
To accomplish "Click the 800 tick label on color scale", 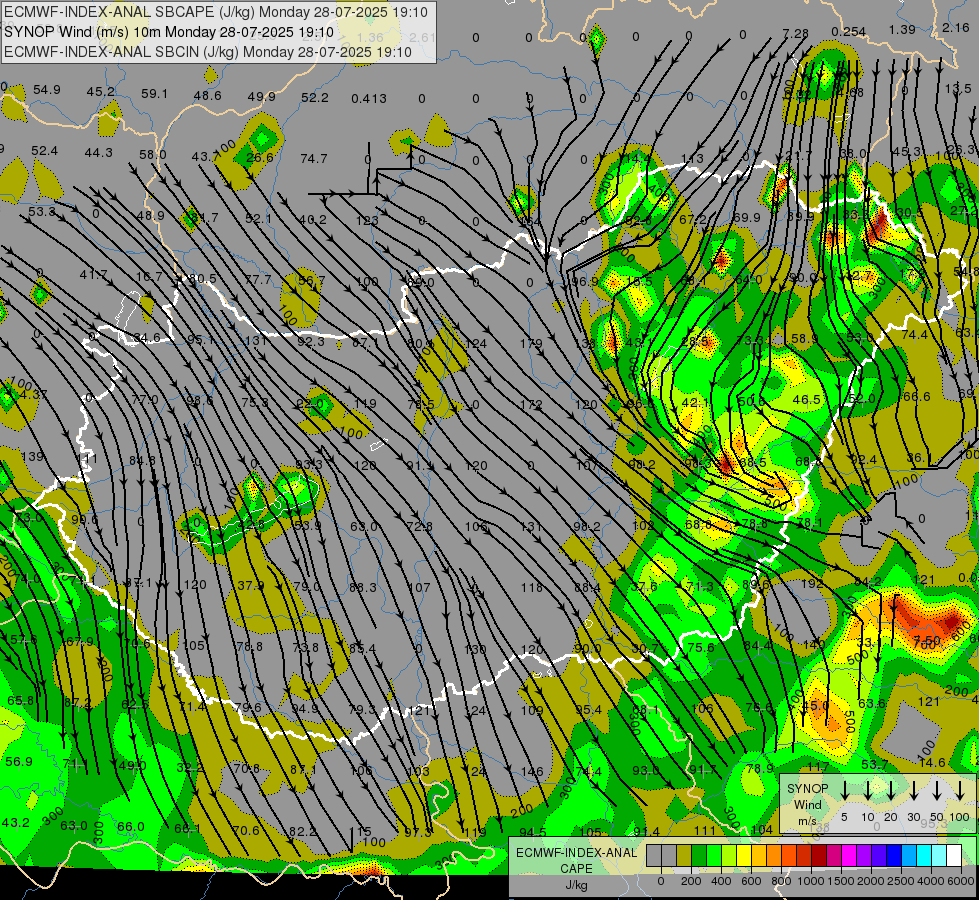I will pos(781,881).
